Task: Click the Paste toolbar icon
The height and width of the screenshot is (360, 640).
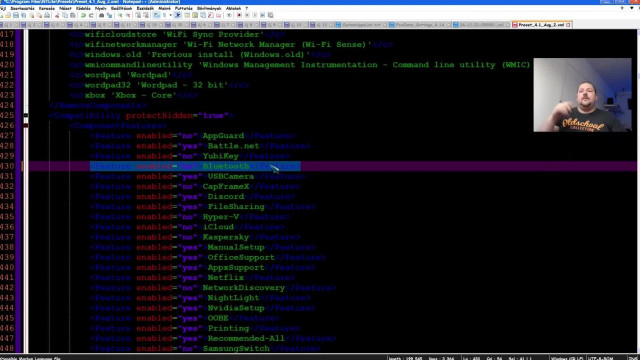Action: point(73,15)
